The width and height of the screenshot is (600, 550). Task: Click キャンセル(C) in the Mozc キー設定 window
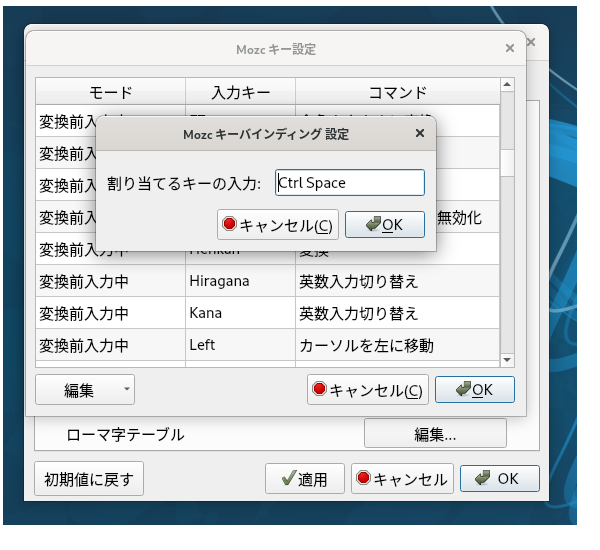click(x=368, y=390)
